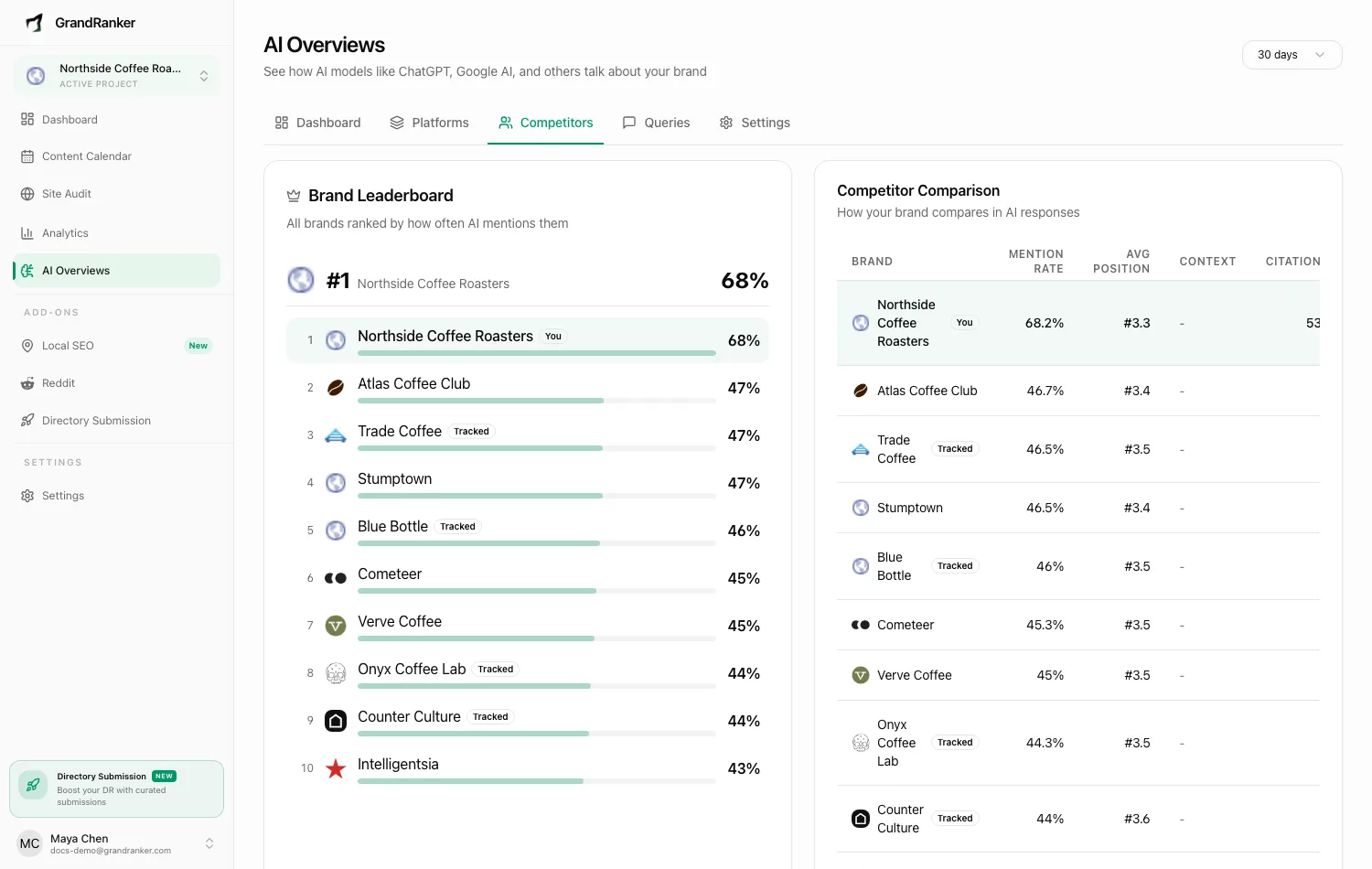Click the Tracked badge beside Blue Bottle leaderboard
1372x869 pixels.
tap(457, 527)
